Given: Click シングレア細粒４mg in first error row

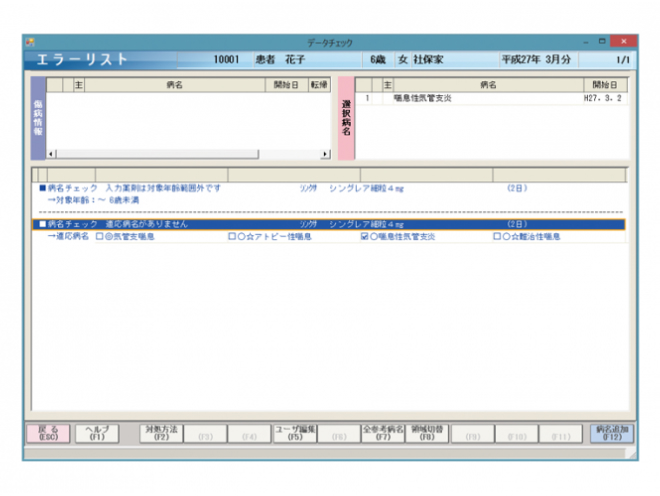Looking at the screenshot, I should point(366,188).
